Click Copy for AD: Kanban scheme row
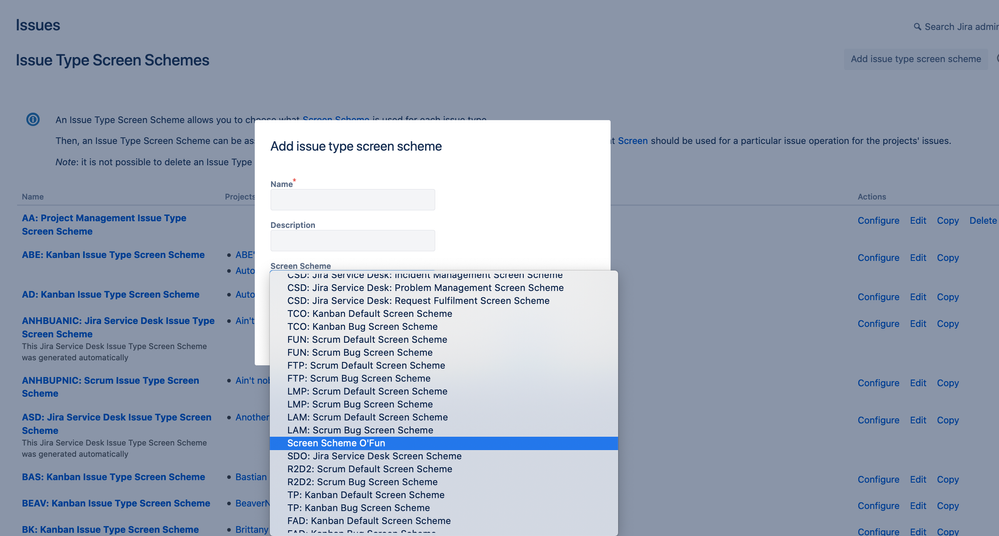This screenshot has height=536, width=999. point(947,297)
